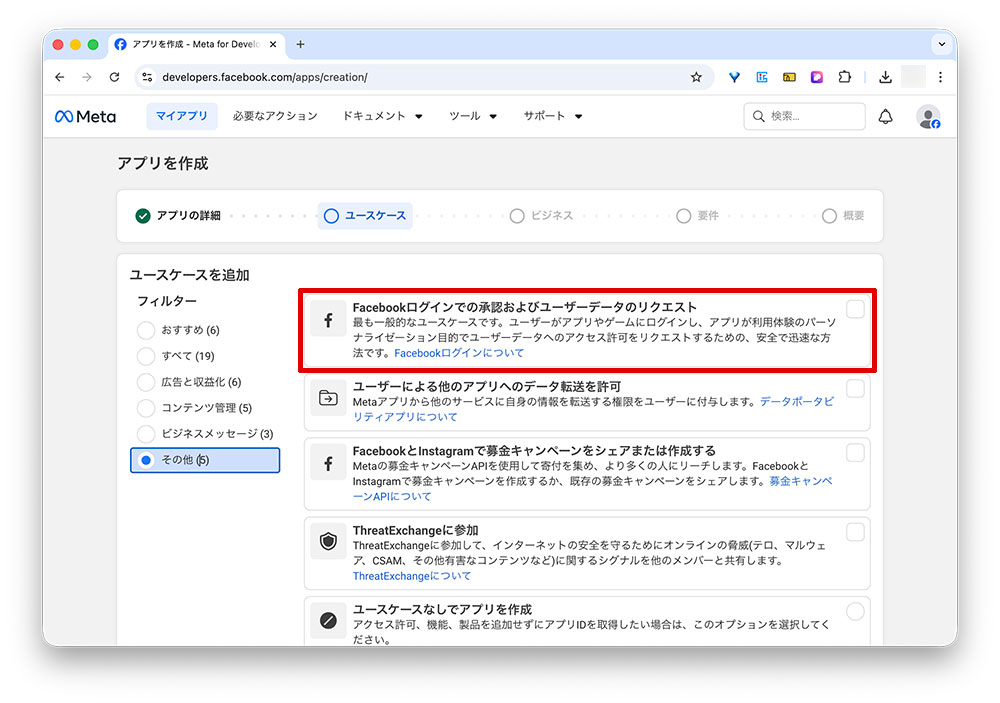Check the Facebook login use case checkbox

[x=855, y=310]
